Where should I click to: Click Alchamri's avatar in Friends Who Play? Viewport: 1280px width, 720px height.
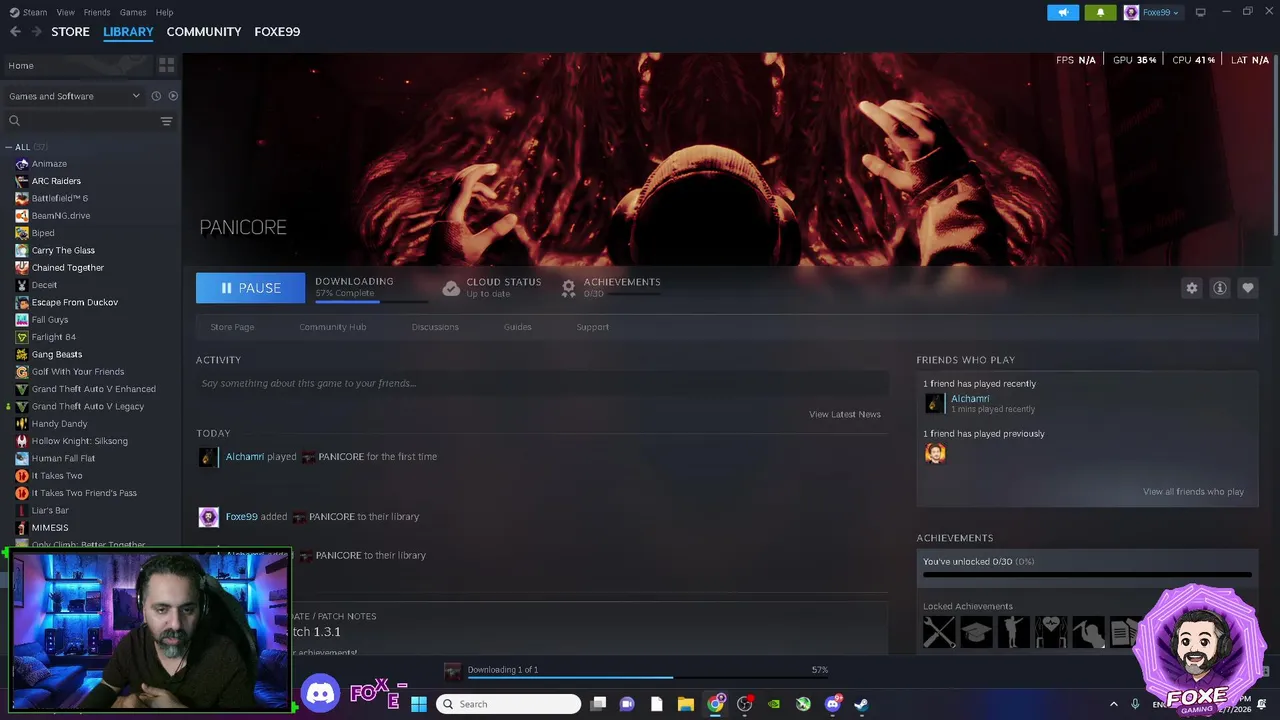click(x=934, y=403)
